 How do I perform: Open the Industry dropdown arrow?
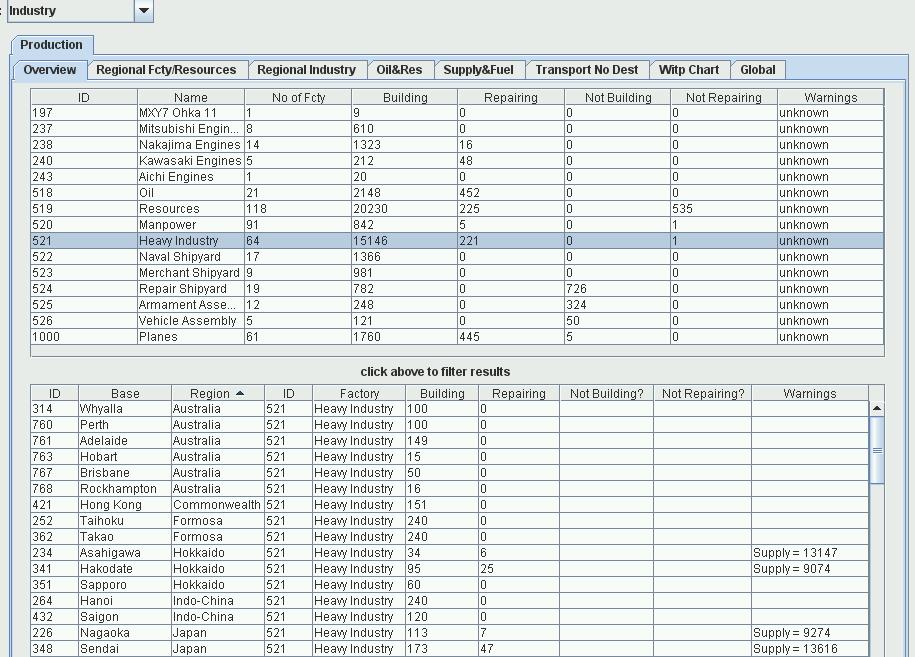coord(144,11)
